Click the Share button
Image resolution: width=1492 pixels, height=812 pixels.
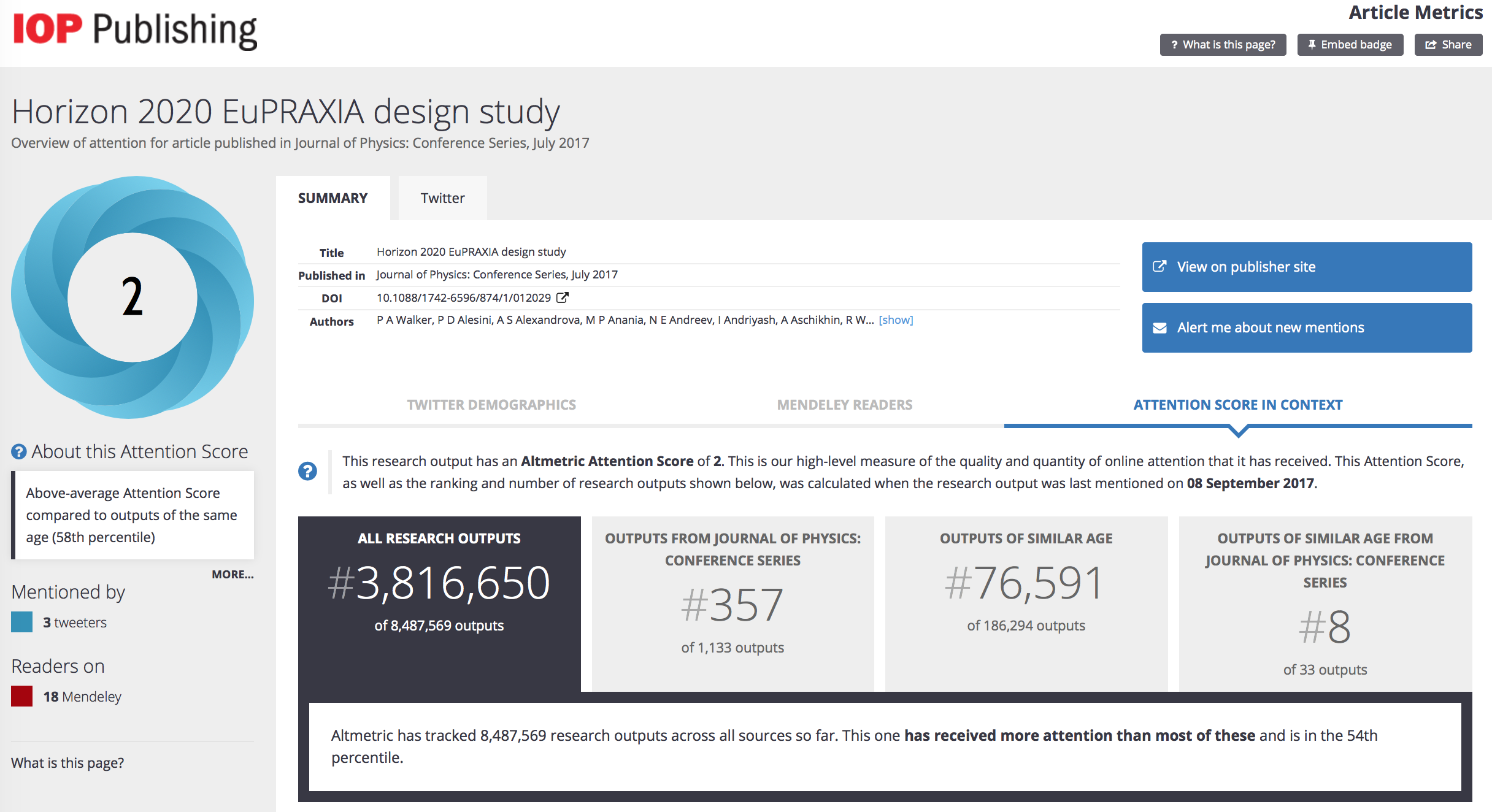tap(1448, 45)
